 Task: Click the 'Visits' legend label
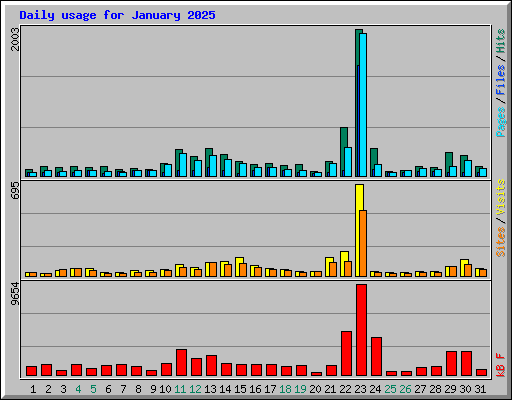tap(501, 197)
